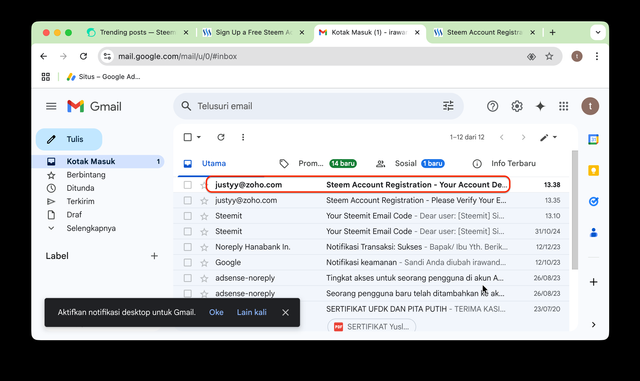The height and width of the screenshot is (381, 640).
Task: Compose new email with Tulis button
Action: (x=69, y=139)
